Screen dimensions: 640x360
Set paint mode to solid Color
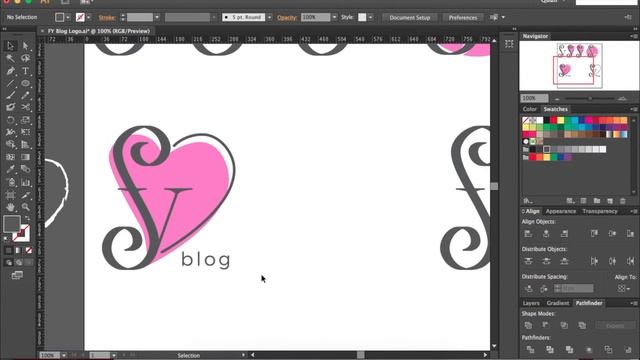tap(9, 250)
